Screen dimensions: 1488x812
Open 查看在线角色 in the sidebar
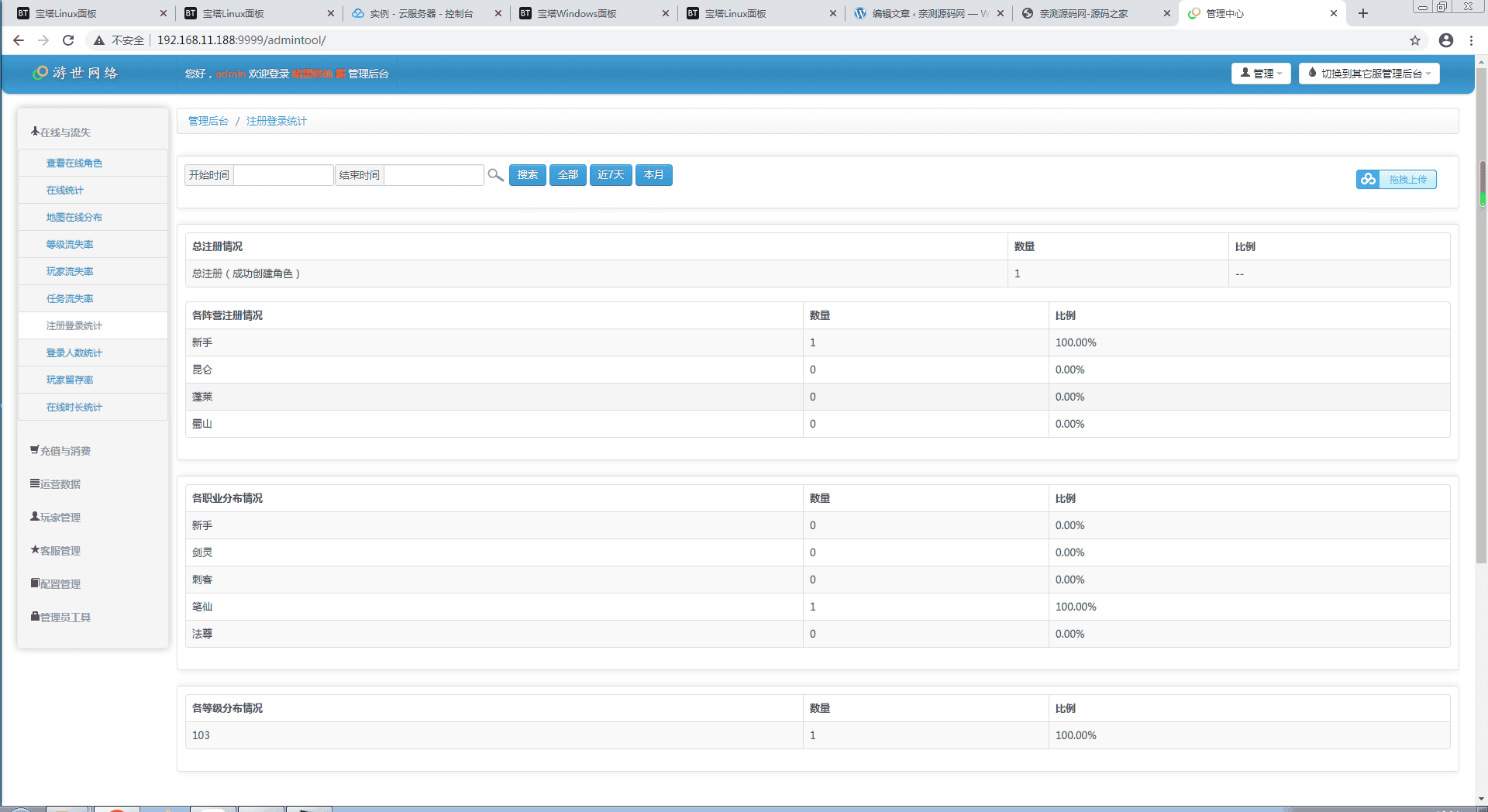click(93, 163)
